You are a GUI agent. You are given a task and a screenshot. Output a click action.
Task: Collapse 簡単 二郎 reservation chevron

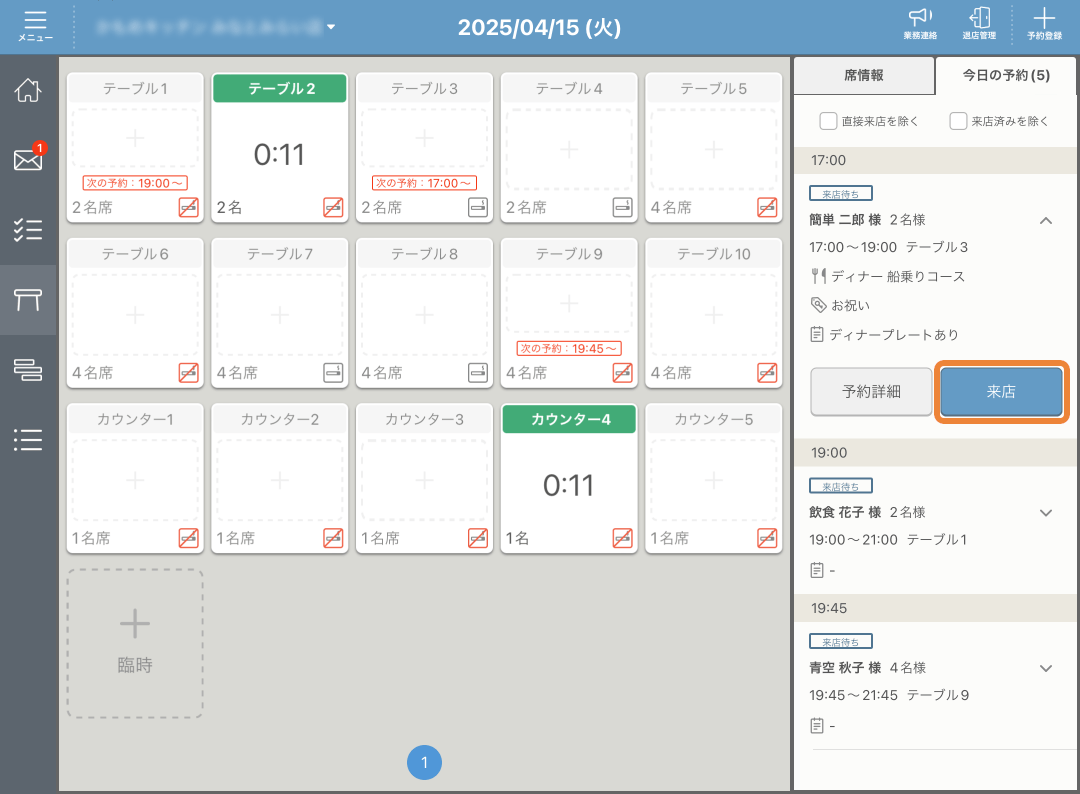tap(1046, 220)
